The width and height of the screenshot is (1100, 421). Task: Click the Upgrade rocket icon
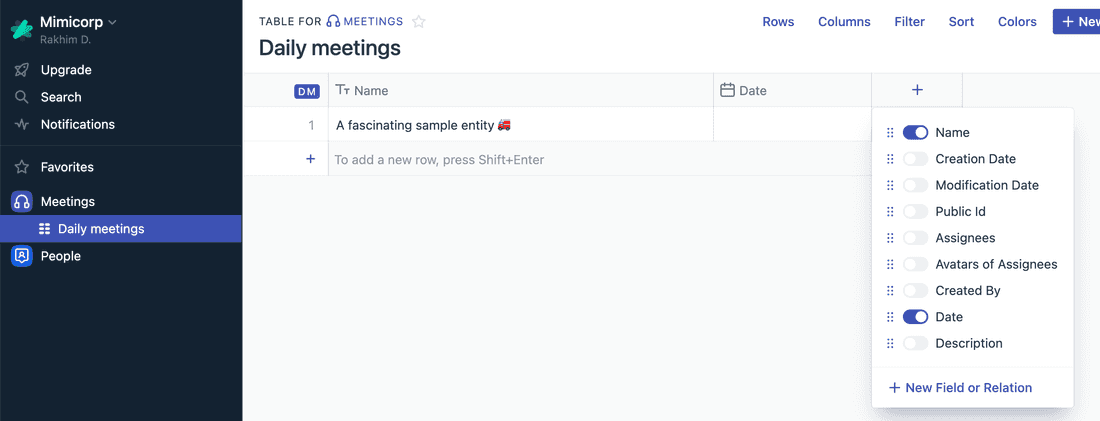[x=22, y=70]
